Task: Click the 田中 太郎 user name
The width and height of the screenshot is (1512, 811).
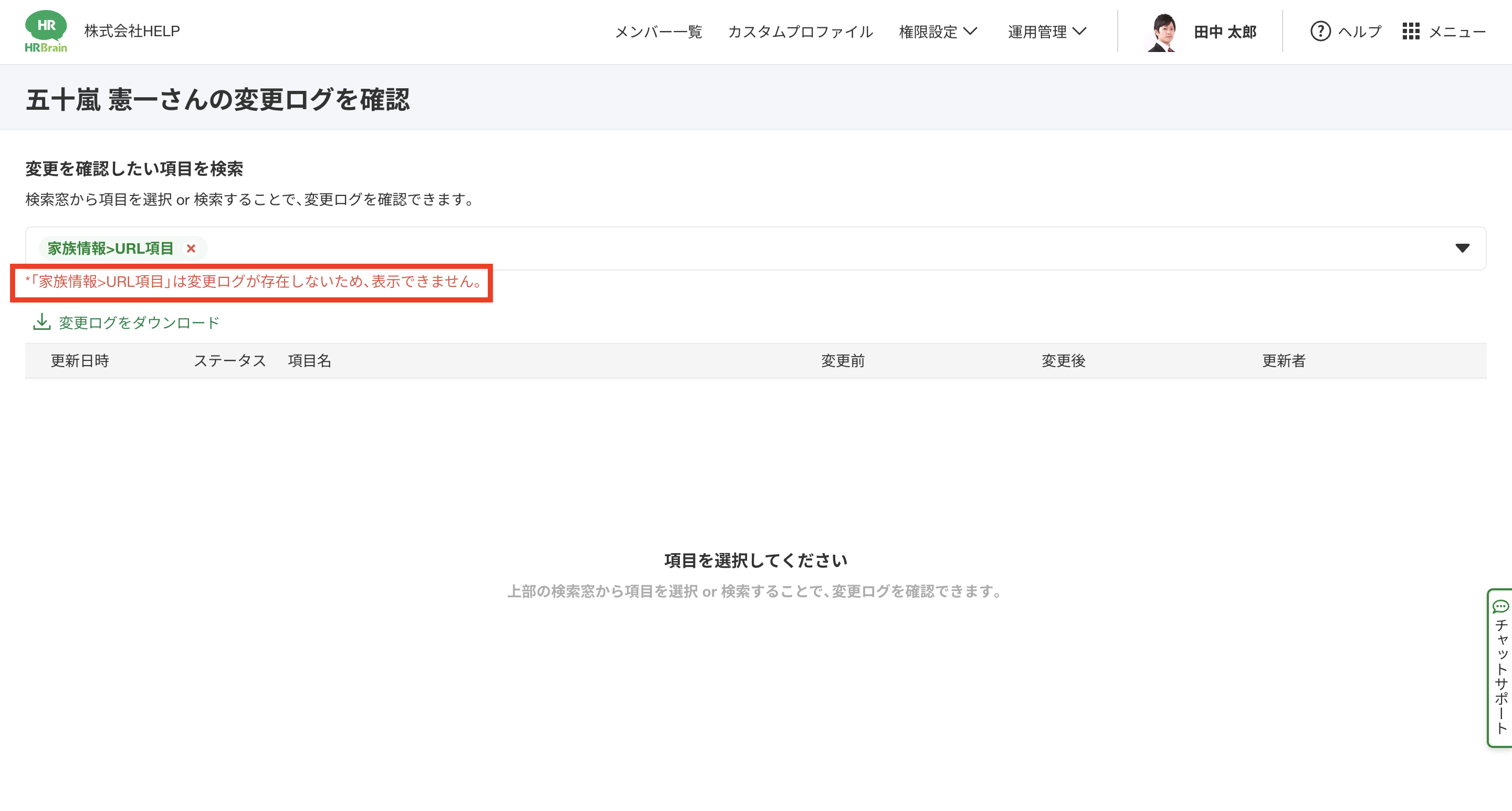Action: click(1225, 32)
